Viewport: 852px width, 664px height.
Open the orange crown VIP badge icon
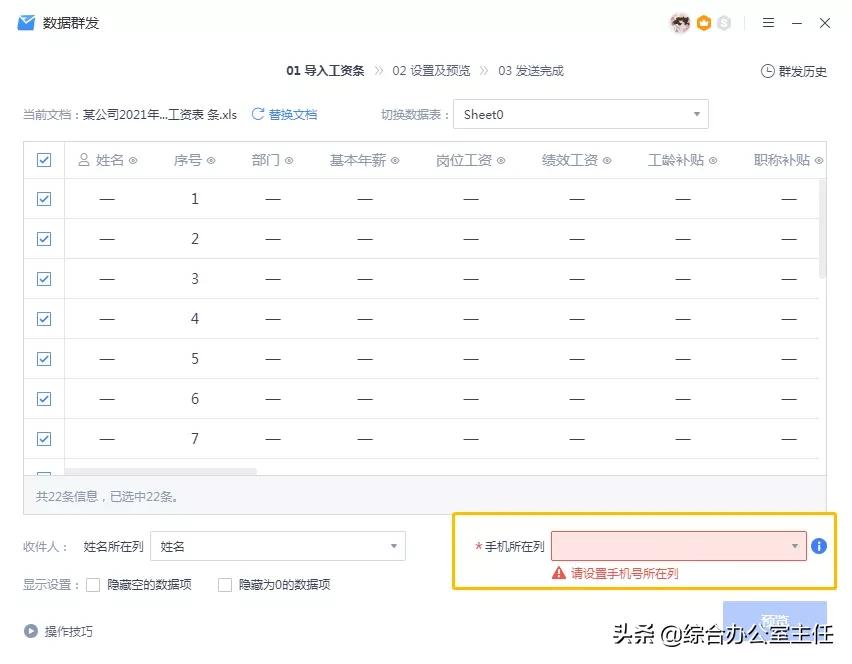[x=703, y=23]
